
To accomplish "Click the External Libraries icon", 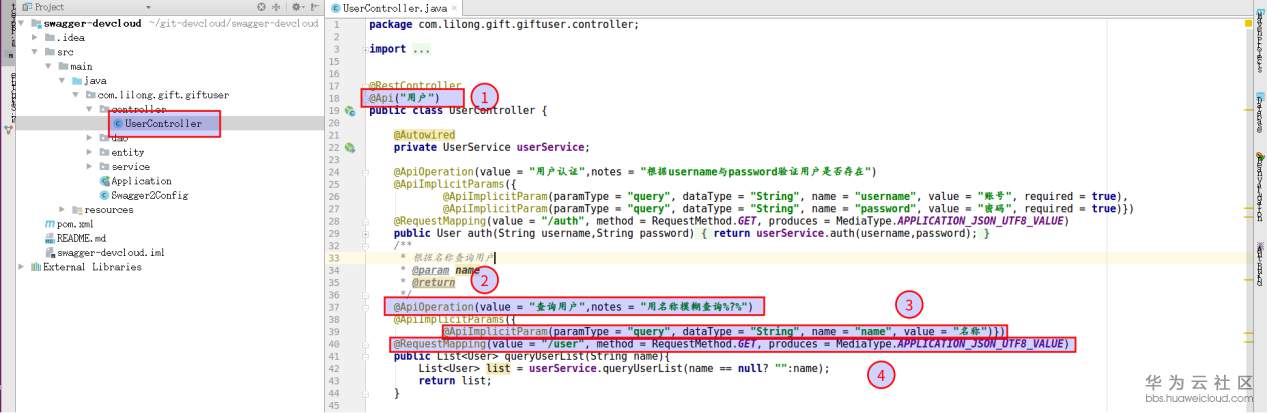I will click(35, 267).
